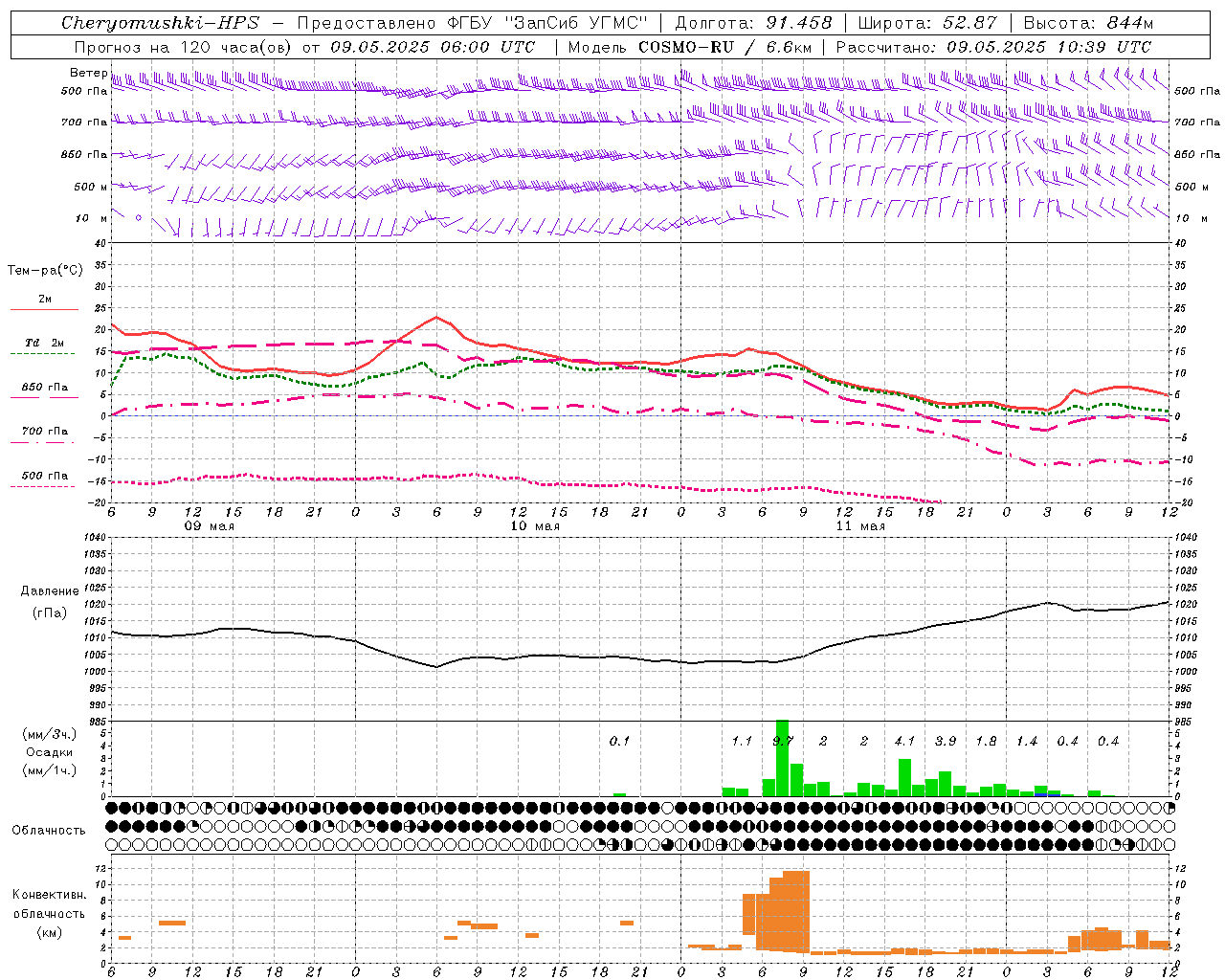1225x980 pixels.
Task: Click the Широта: 52.87 value
Action: pos(927,23)
